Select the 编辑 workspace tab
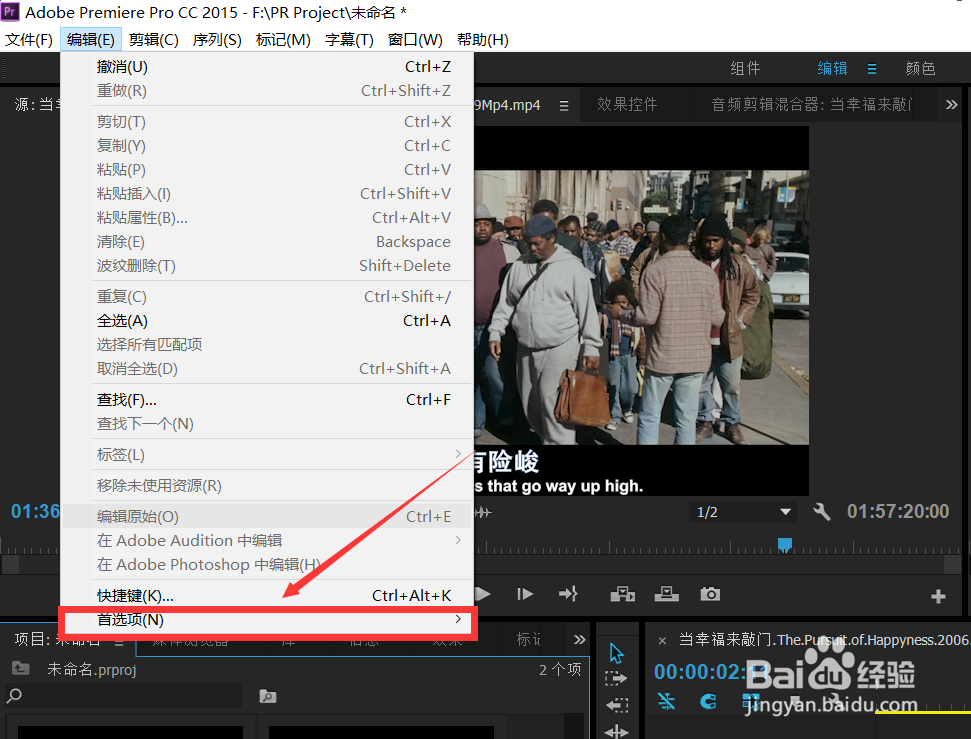 [x=832, y=69]
